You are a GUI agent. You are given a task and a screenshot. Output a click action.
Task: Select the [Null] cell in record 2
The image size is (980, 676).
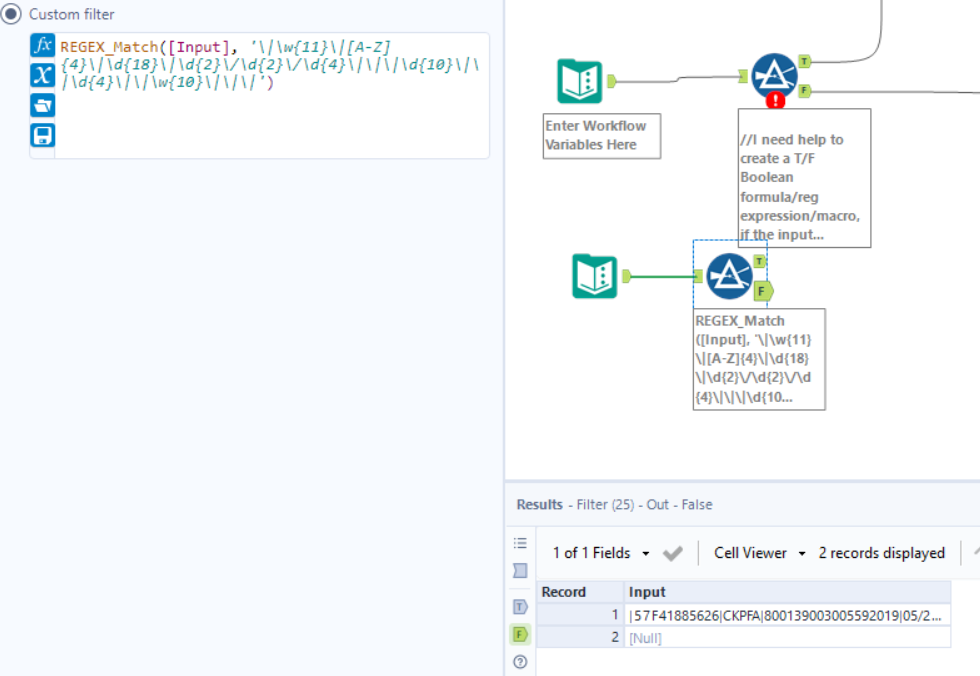click(x=788, y=637)
